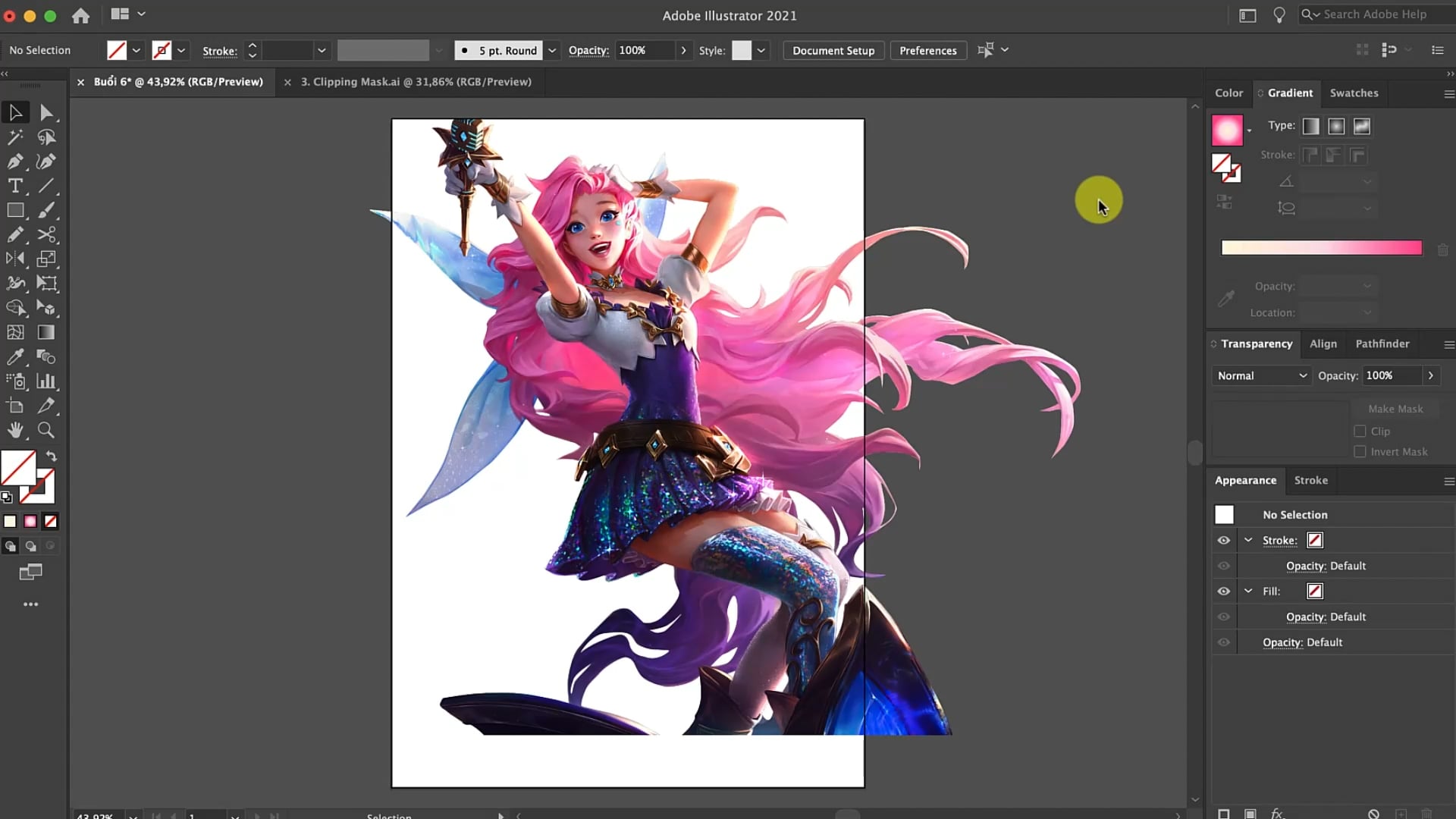Open the Style dropdown arrow
This screenshot has height=819, width=1456.
click(x=761, y=51)
